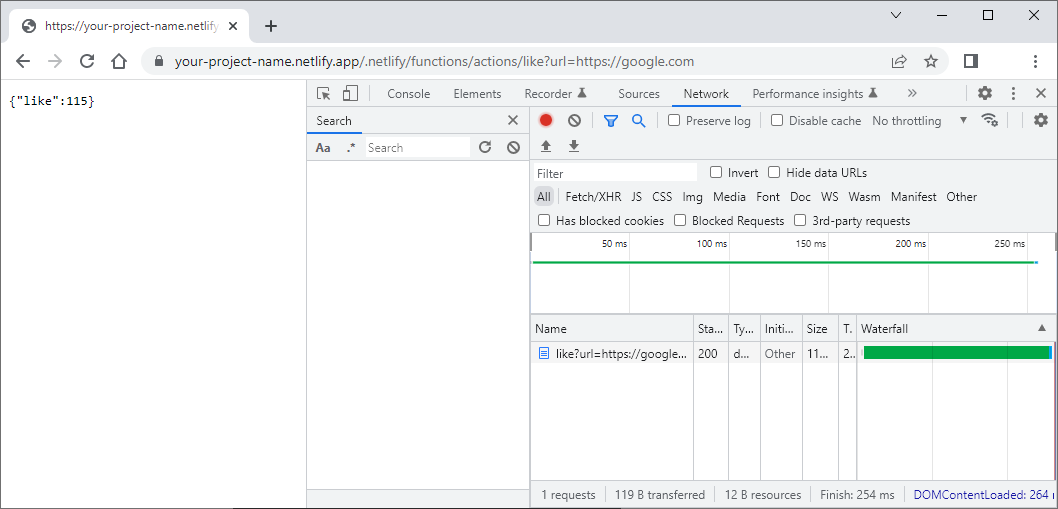Click the record network log button
Viewport: 1058px width, 509px height.
click(x=546, y=120)
